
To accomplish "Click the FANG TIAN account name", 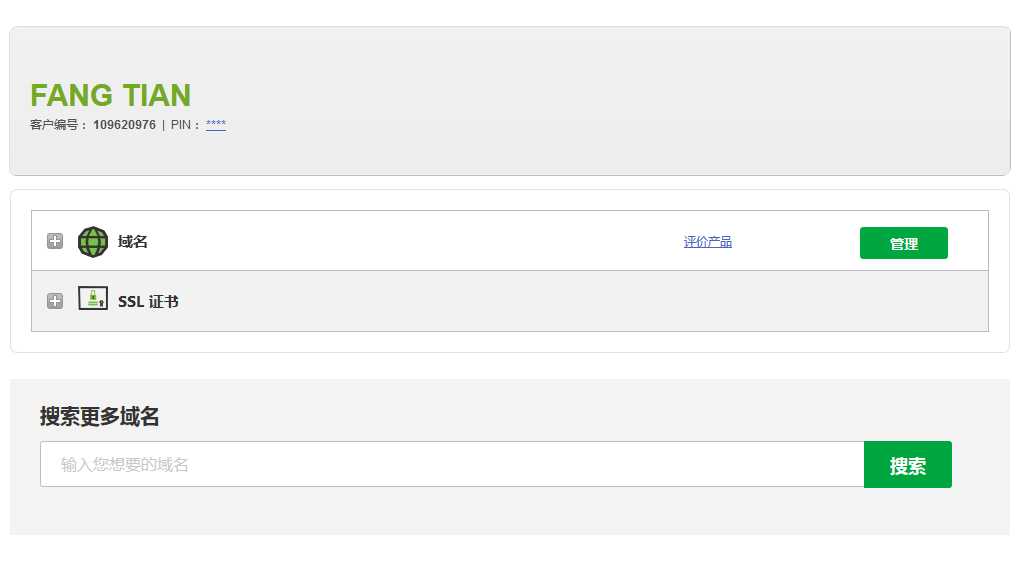I will [110, 95].
